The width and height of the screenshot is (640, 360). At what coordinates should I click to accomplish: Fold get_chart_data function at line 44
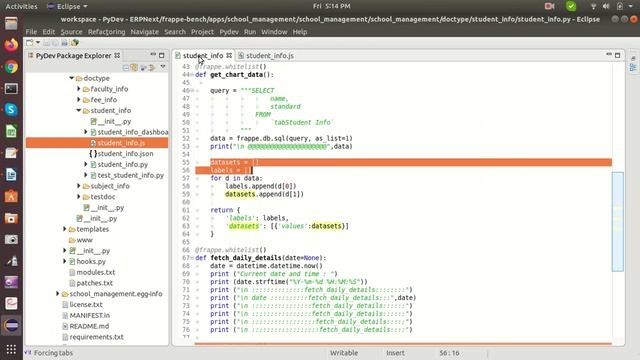pyautogui.click(x=192, y=75)
